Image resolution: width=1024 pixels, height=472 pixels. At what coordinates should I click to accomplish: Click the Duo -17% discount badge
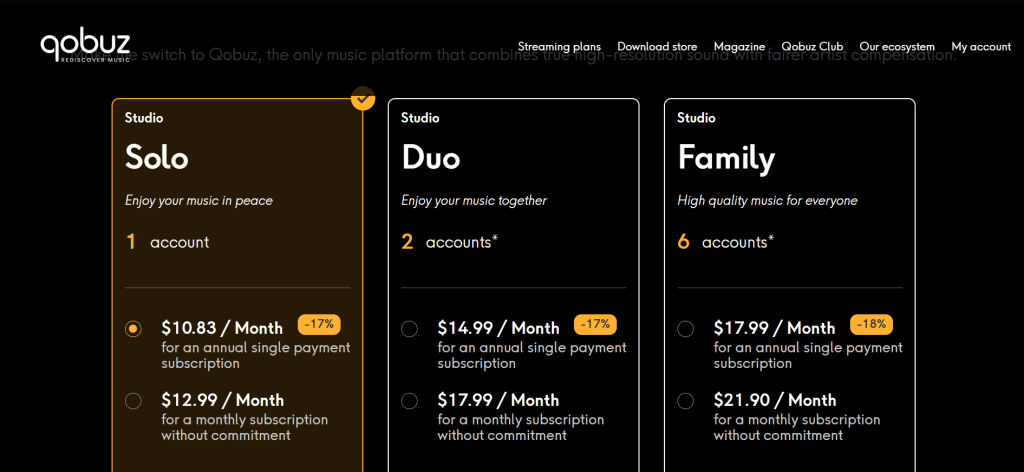pos(595,324)
